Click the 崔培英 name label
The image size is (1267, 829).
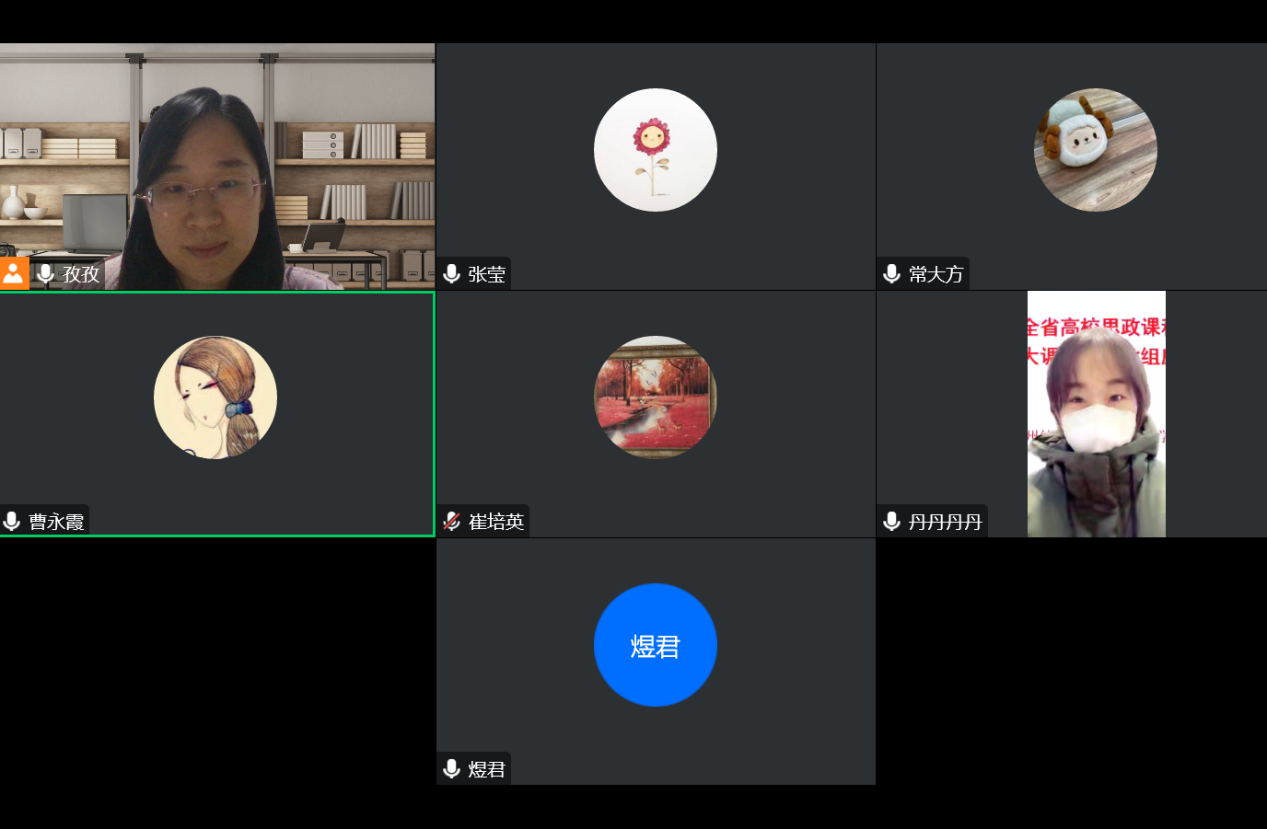tap(496, 521)
